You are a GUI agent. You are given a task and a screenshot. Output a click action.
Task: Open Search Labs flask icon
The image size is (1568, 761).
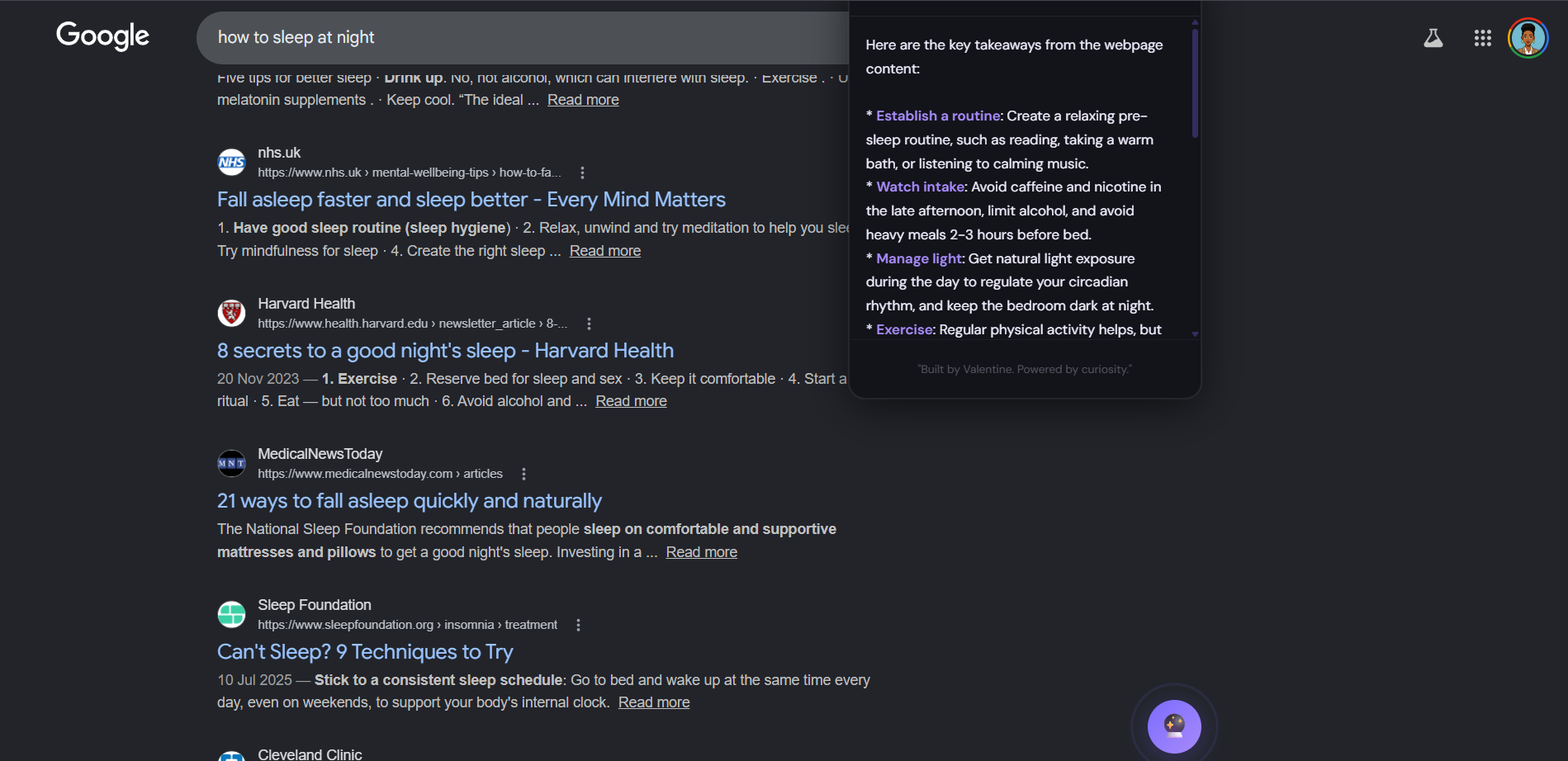pos(1433,38)
